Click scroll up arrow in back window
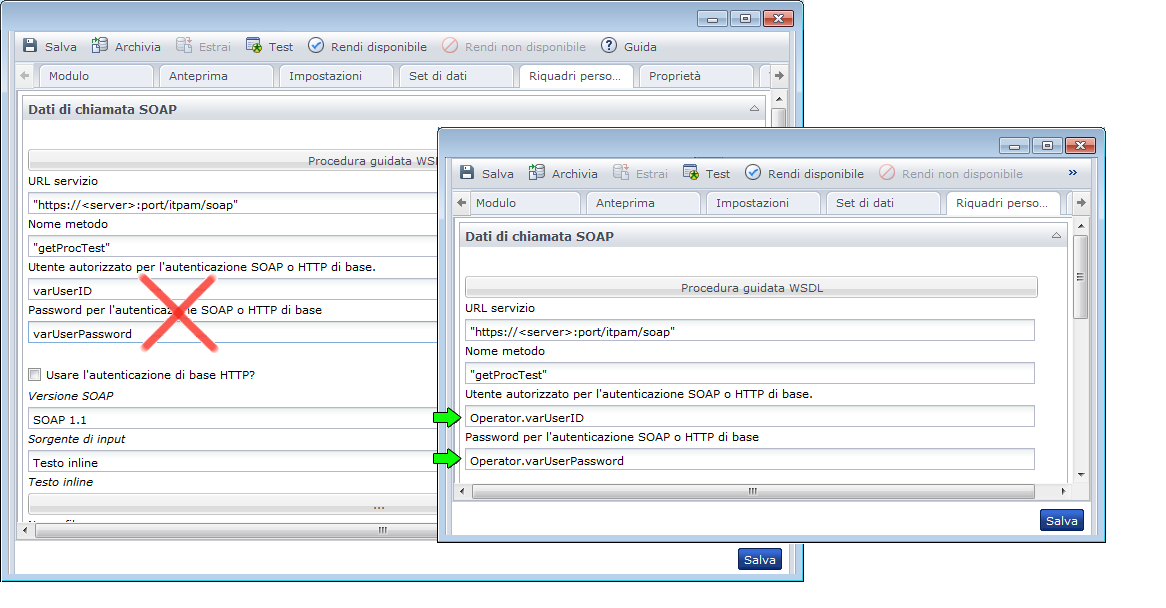Viewport: 1166px width, 608px height. pyautogui.click(x=779, y=98)
